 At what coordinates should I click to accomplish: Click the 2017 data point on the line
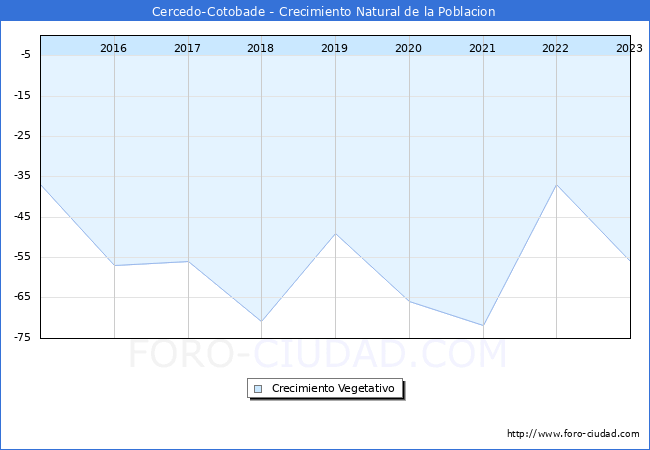click(189, 261)
